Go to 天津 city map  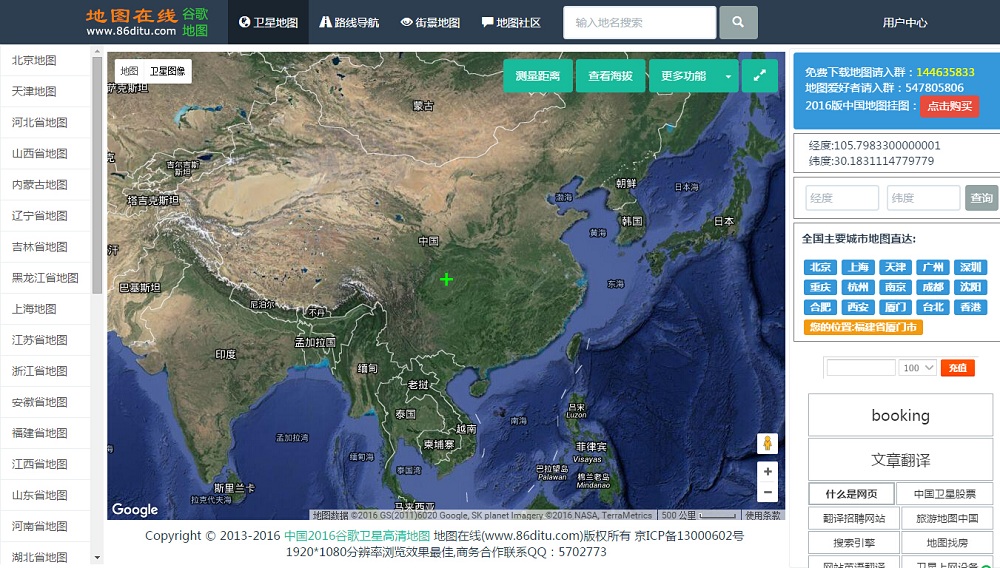[x=895, y=267]
